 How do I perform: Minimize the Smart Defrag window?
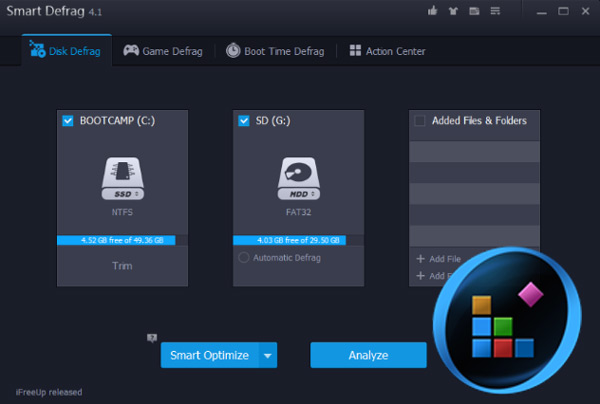pos(541,11)
